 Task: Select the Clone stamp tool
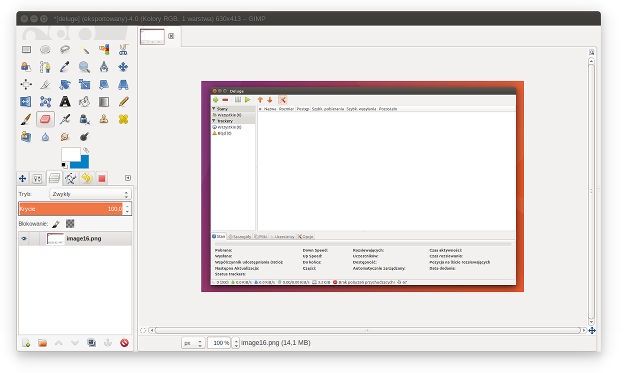coord(104,119)
